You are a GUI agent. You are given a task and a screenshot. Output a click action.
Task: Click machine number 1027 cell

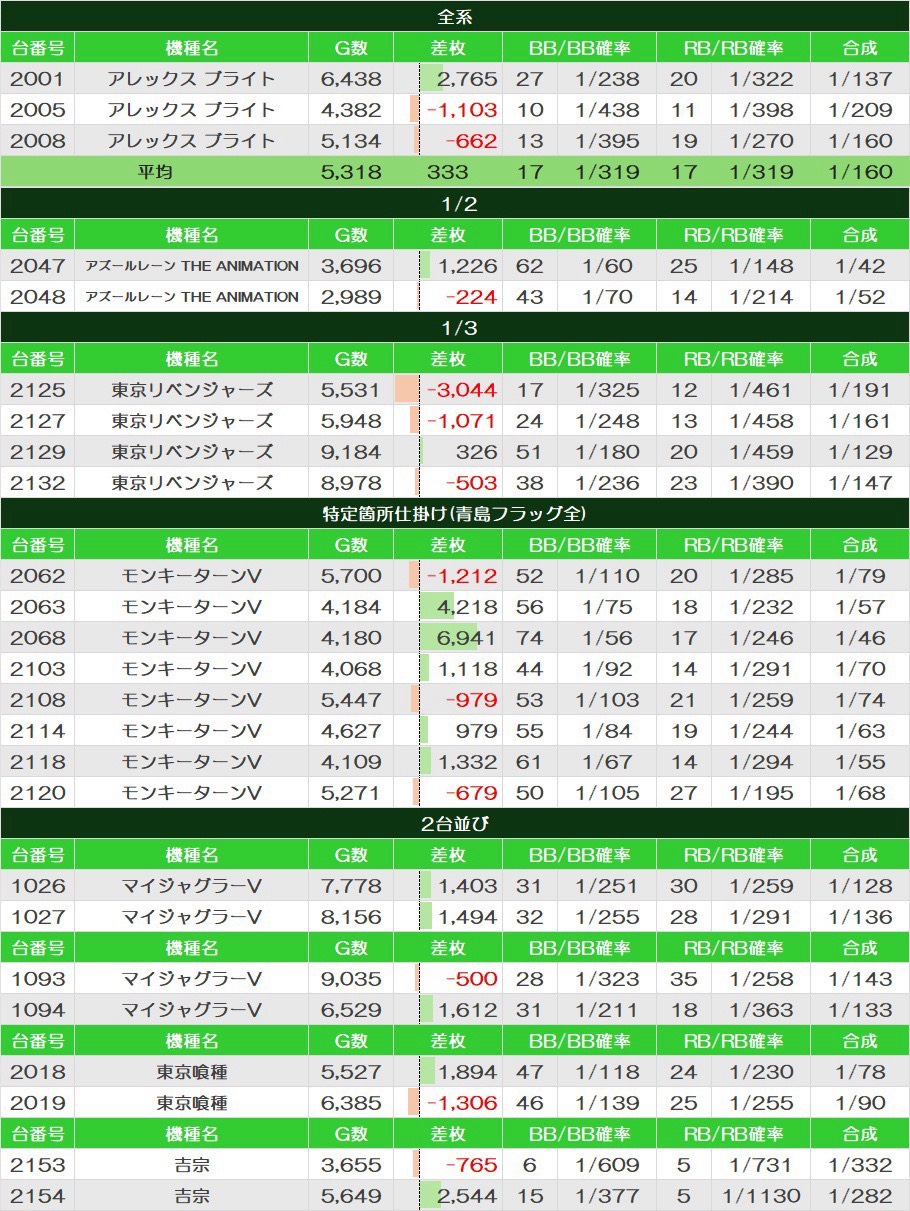point(37,916)
